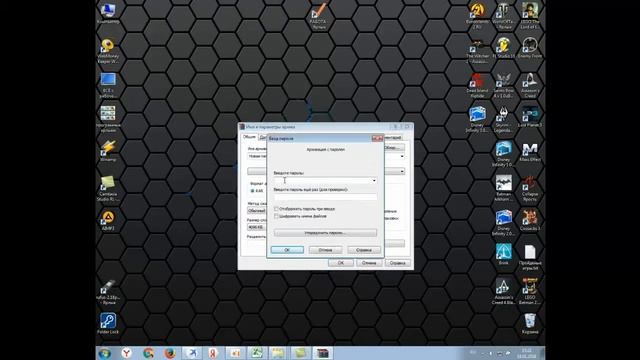Screen dimensions: 640x360
Task: Open compression method dropdown in archive parameters window
Action: click(257, 211)
